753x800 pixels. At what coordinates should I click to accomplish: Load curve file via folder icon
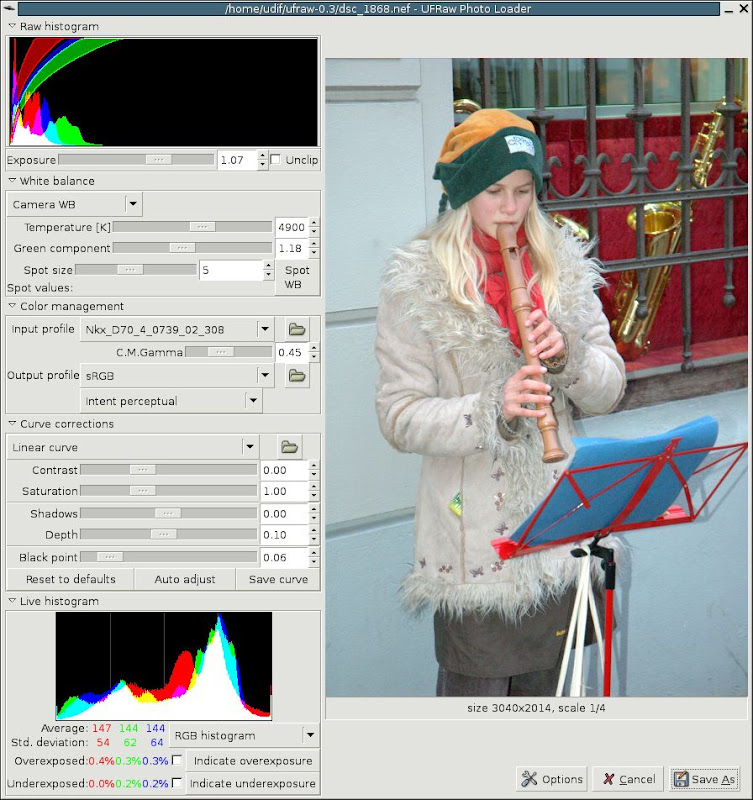289,447
